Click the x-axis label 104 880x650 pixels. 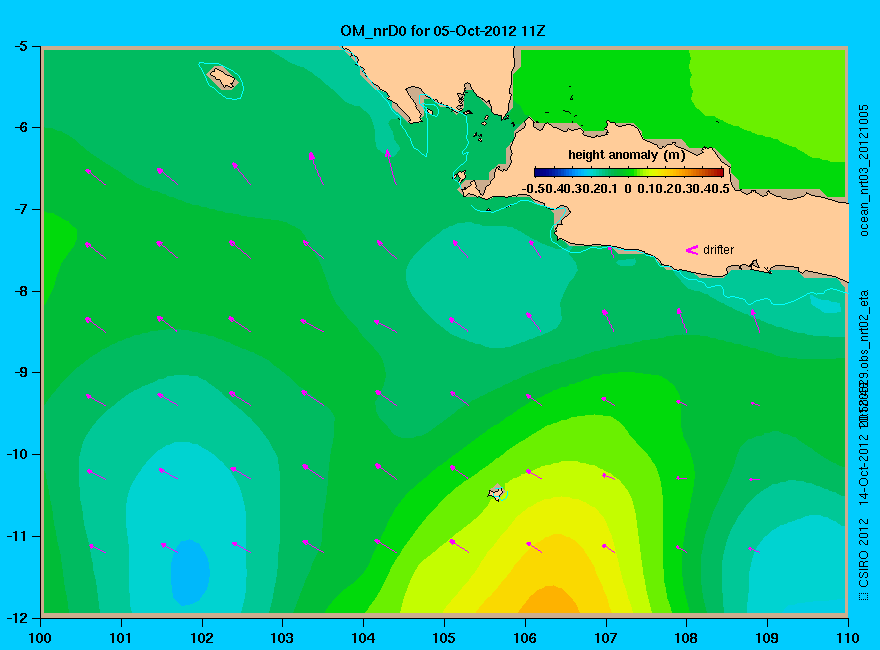tap(363, 638)
